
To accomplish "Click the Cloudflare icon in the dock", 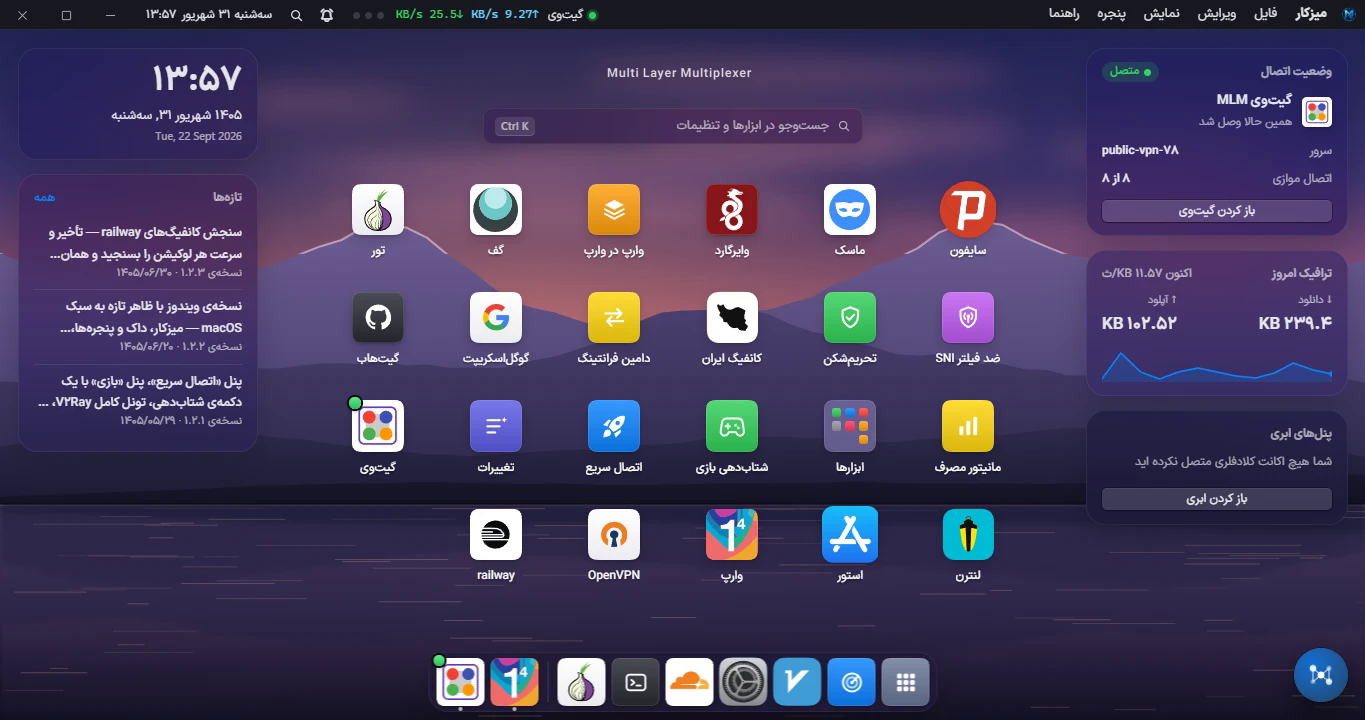I will click(689, 682).
